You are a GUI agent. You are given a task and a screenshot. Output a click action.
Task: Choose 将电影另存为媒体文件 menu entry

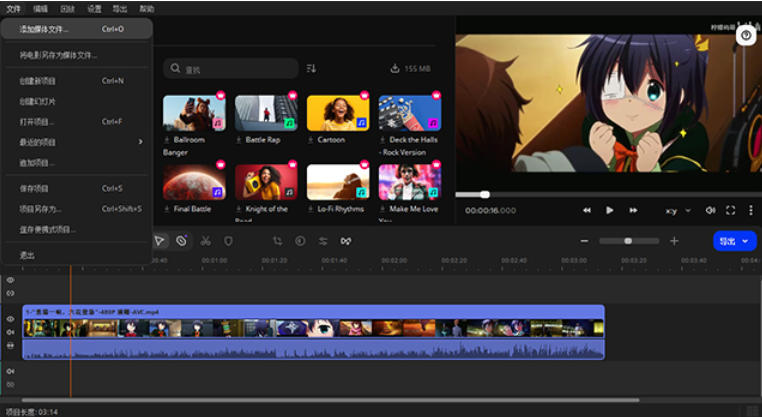click(77, 55)
